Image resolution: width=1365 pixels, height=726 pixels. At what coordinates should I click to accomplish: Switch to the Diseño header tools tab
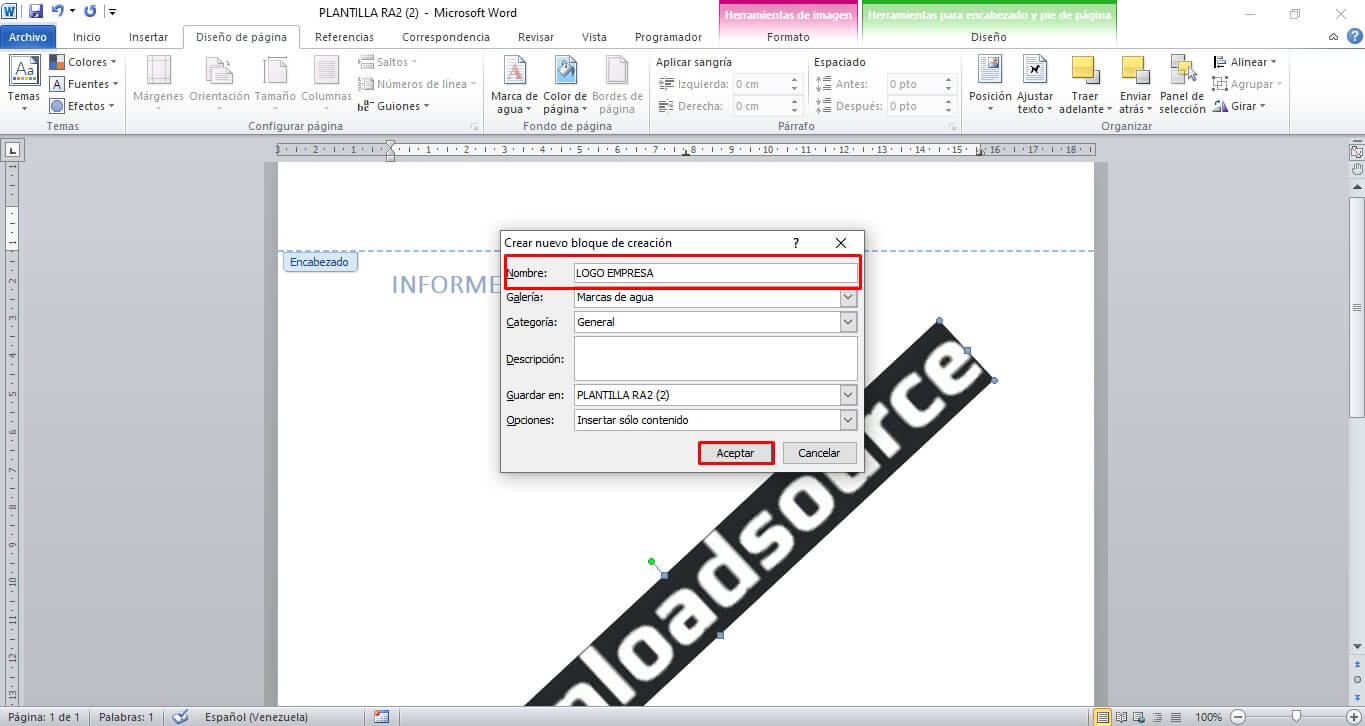click(x=988, y=37)
